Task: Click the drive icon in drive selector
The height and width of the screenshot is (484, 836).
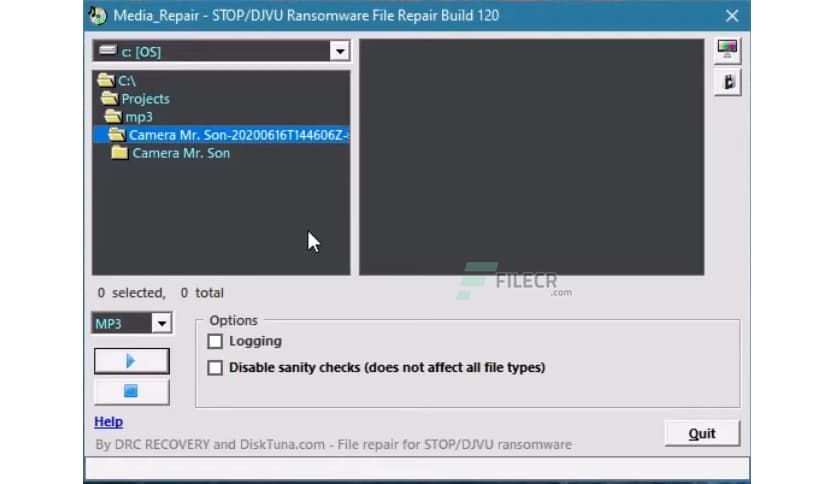Action: point(108,51)
